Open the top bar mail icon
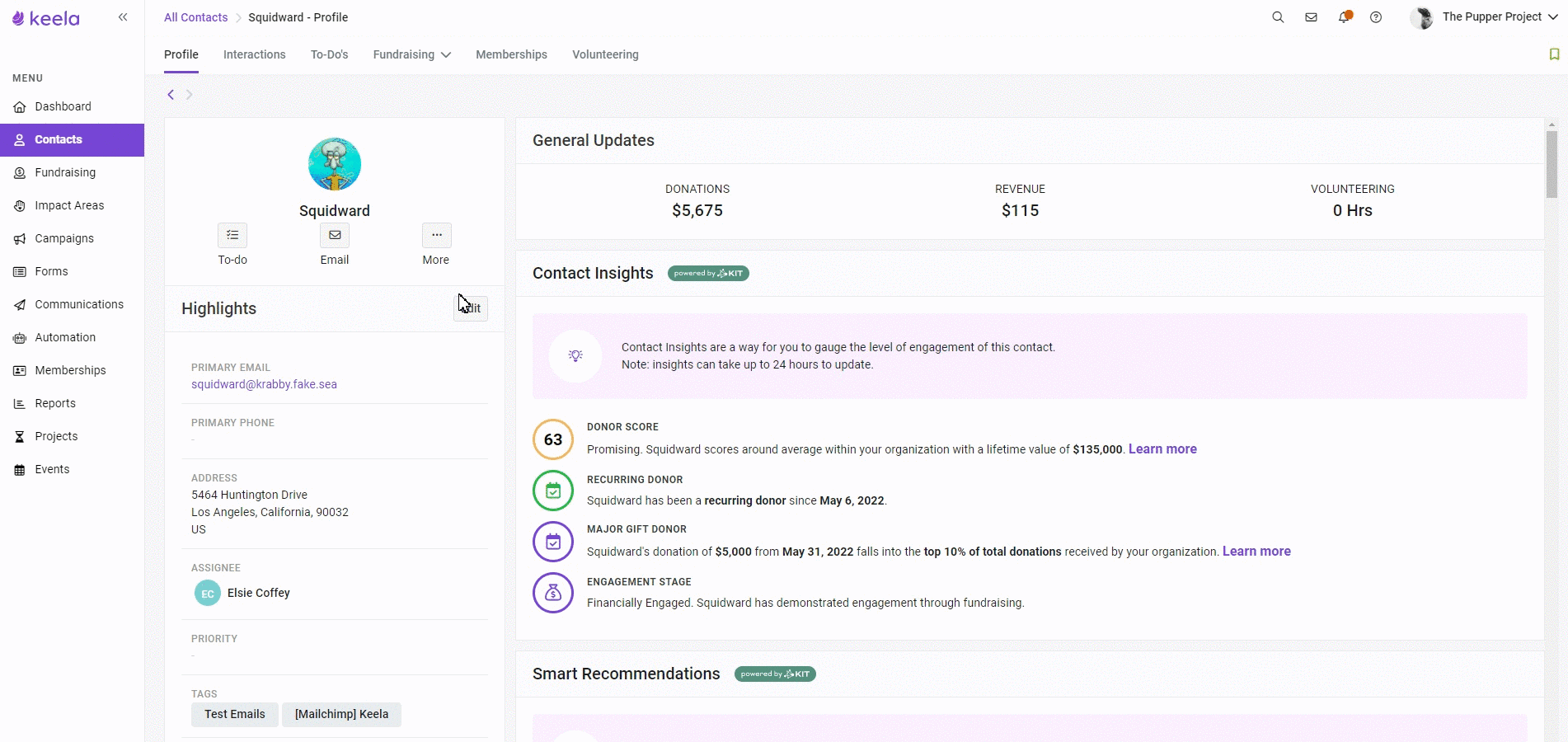The height and width of the screenshot is (742, 1568). [1311, 17]
